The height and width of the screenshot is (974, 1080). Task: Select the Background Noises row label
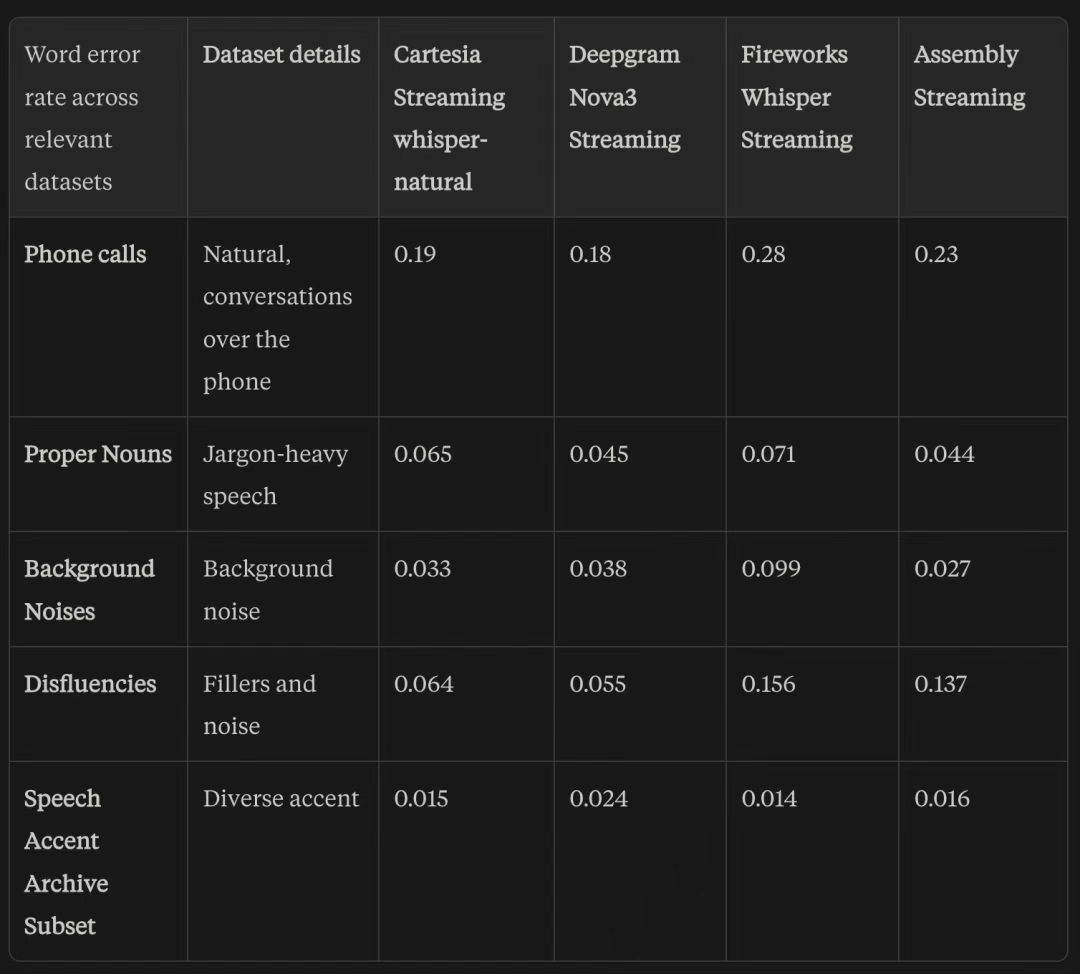pyautogui.click(x=90, y=590)
